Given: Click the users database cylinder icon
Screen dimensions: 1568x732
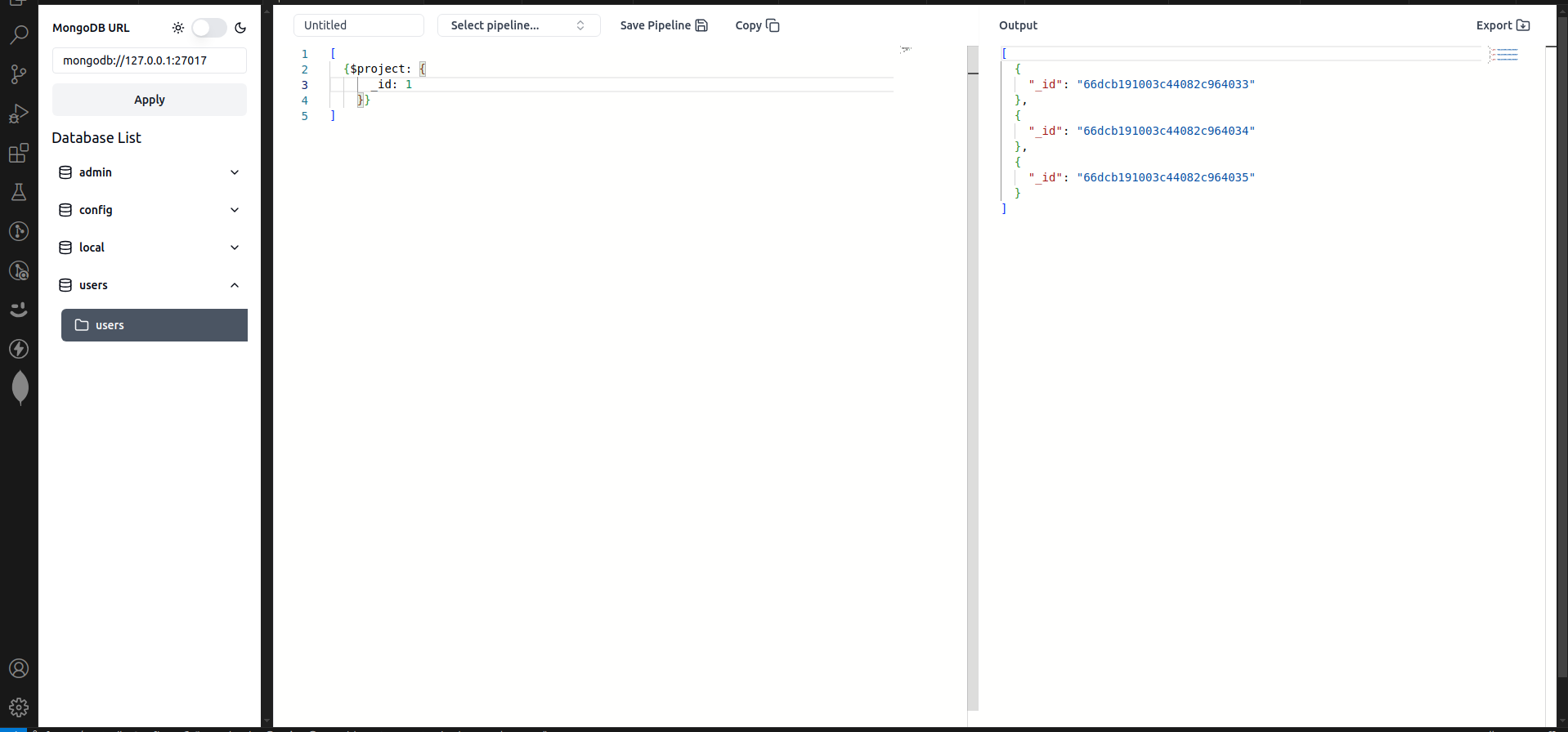Looking at the screenshot, I should (65, 285).
